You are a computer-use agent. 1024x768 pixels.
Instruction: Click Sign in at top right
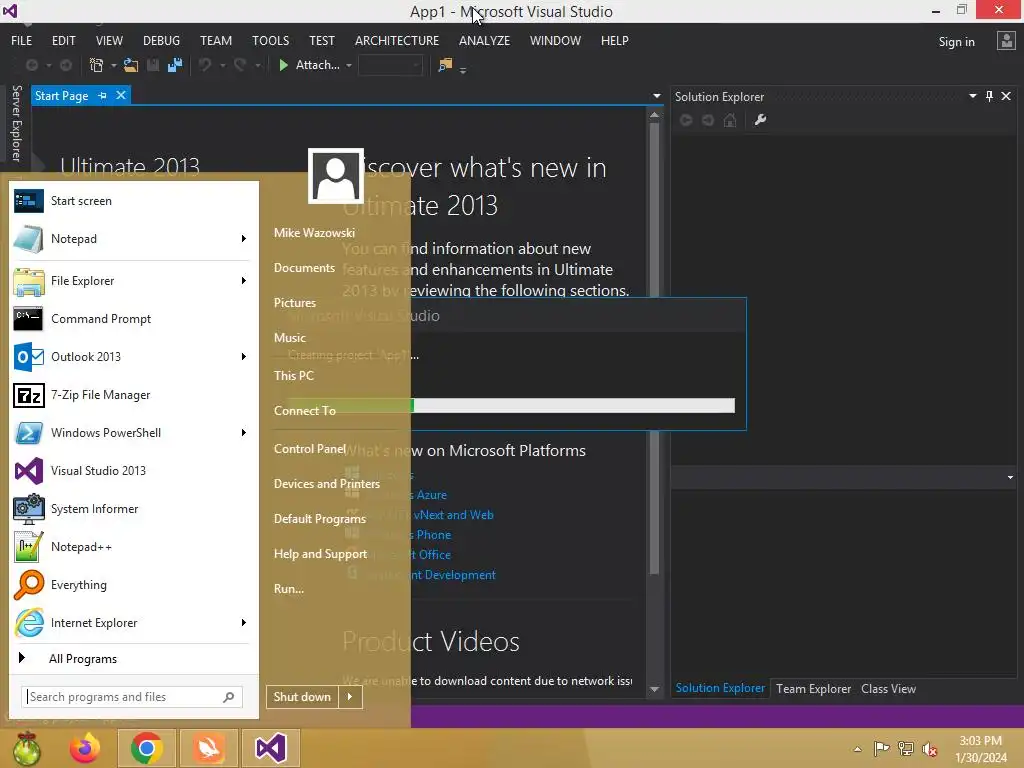click(x=956, y=42)
